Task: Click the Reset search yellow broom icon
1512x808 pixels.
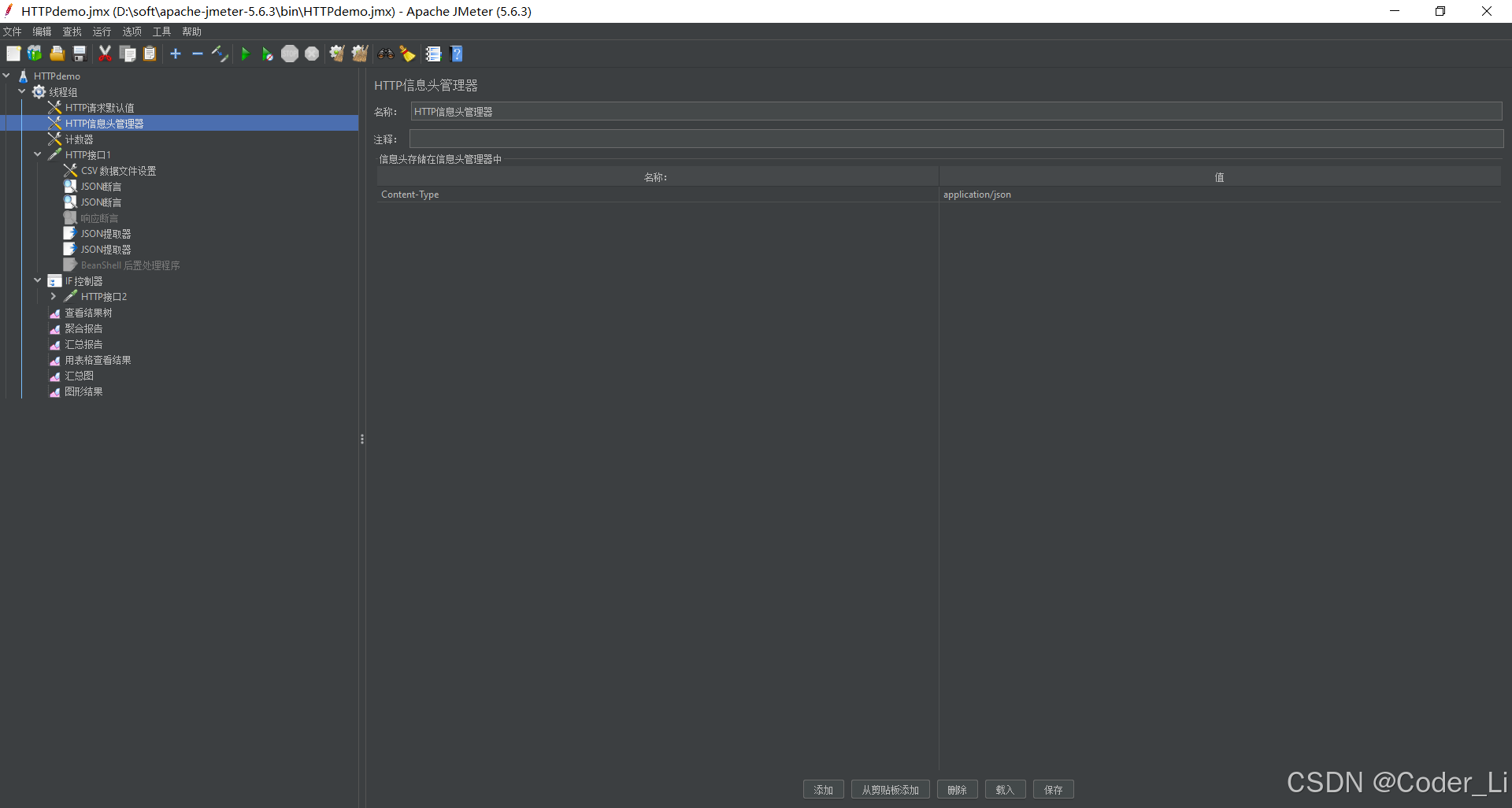Action: pos(408,54)
